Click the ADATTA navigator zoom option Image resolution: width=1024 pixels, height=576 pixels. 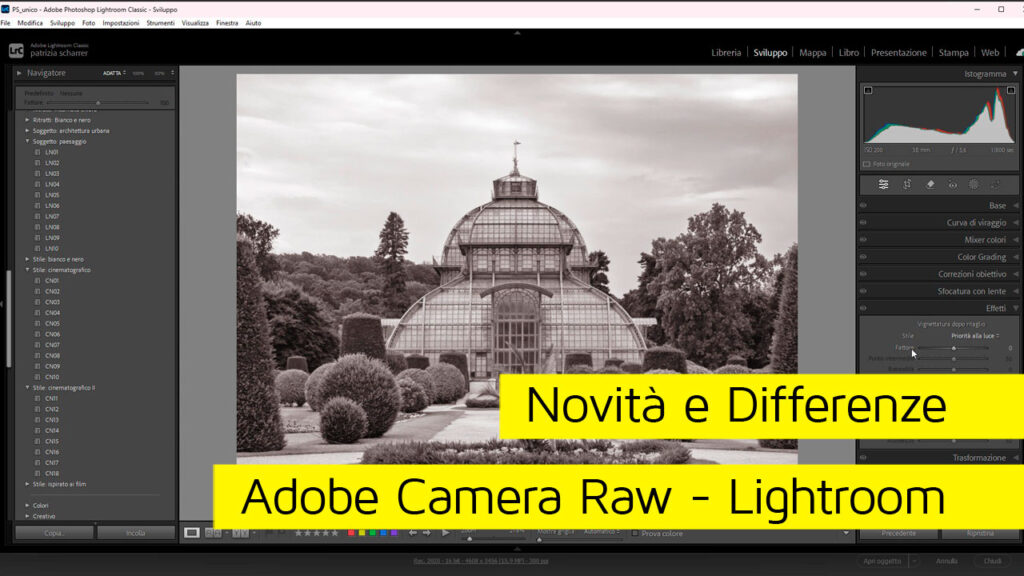pyautogui.click(x=114, y=73)
